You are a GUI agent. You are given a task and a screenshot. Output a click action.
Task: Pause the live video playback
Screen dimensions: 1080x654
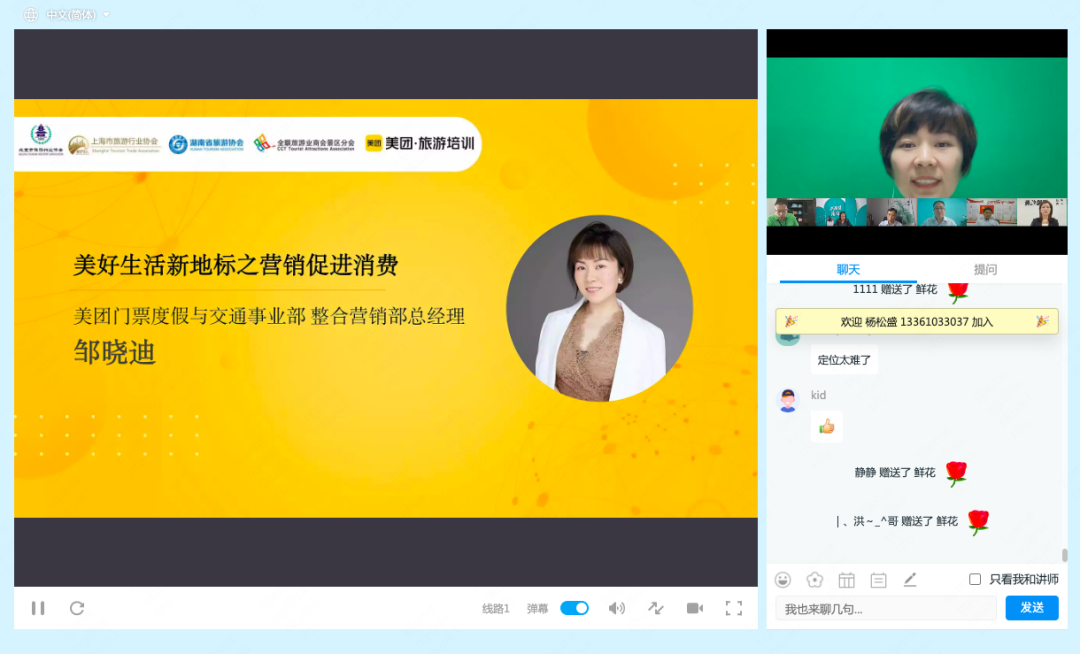[x=38, y=608]
